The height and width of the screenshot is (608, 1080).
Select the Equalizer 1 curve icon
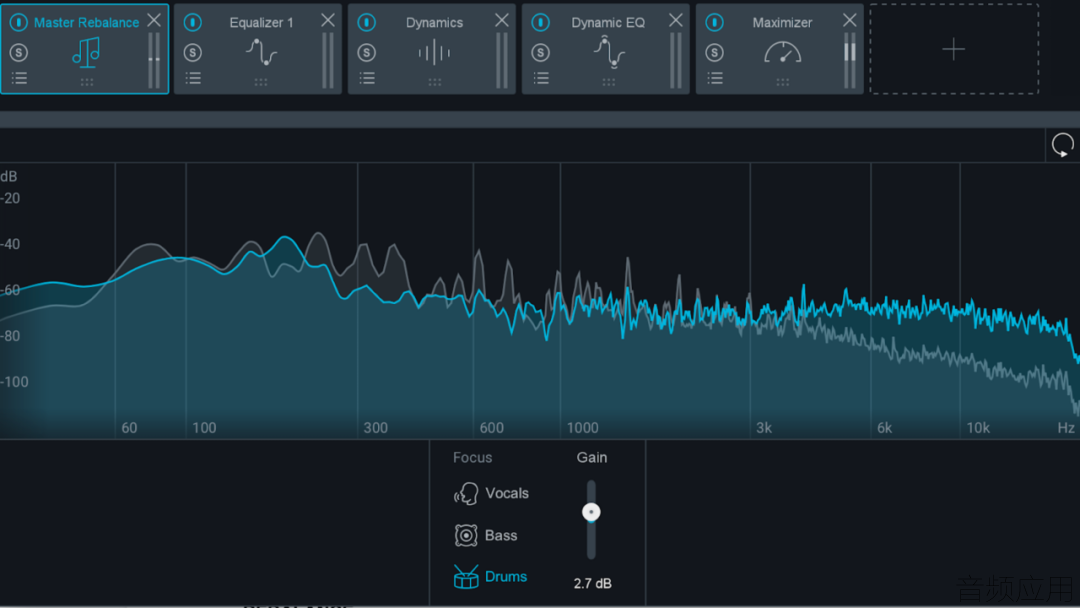261,52
